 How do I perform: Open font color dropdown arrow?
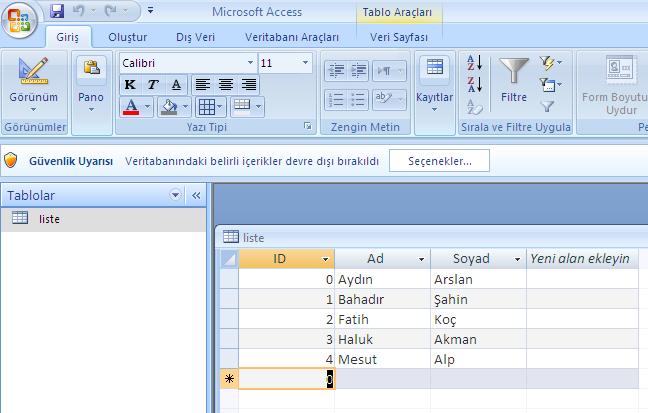(x=148, y=107)
